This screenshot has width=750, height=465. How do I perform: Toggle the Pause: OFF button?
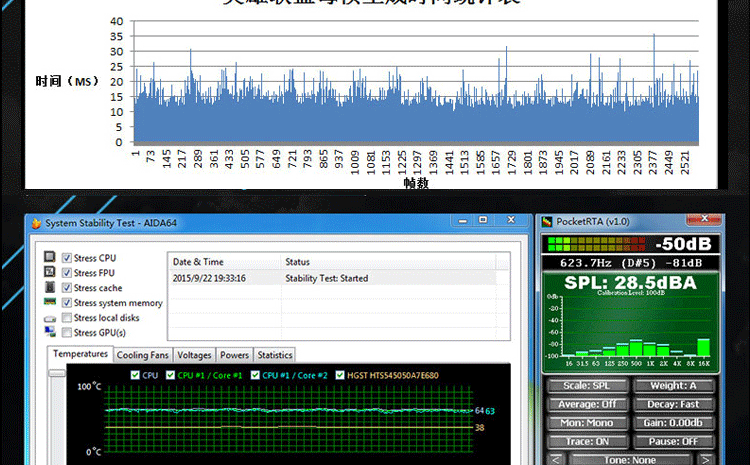pyautogui.click(x=673, y=442)
